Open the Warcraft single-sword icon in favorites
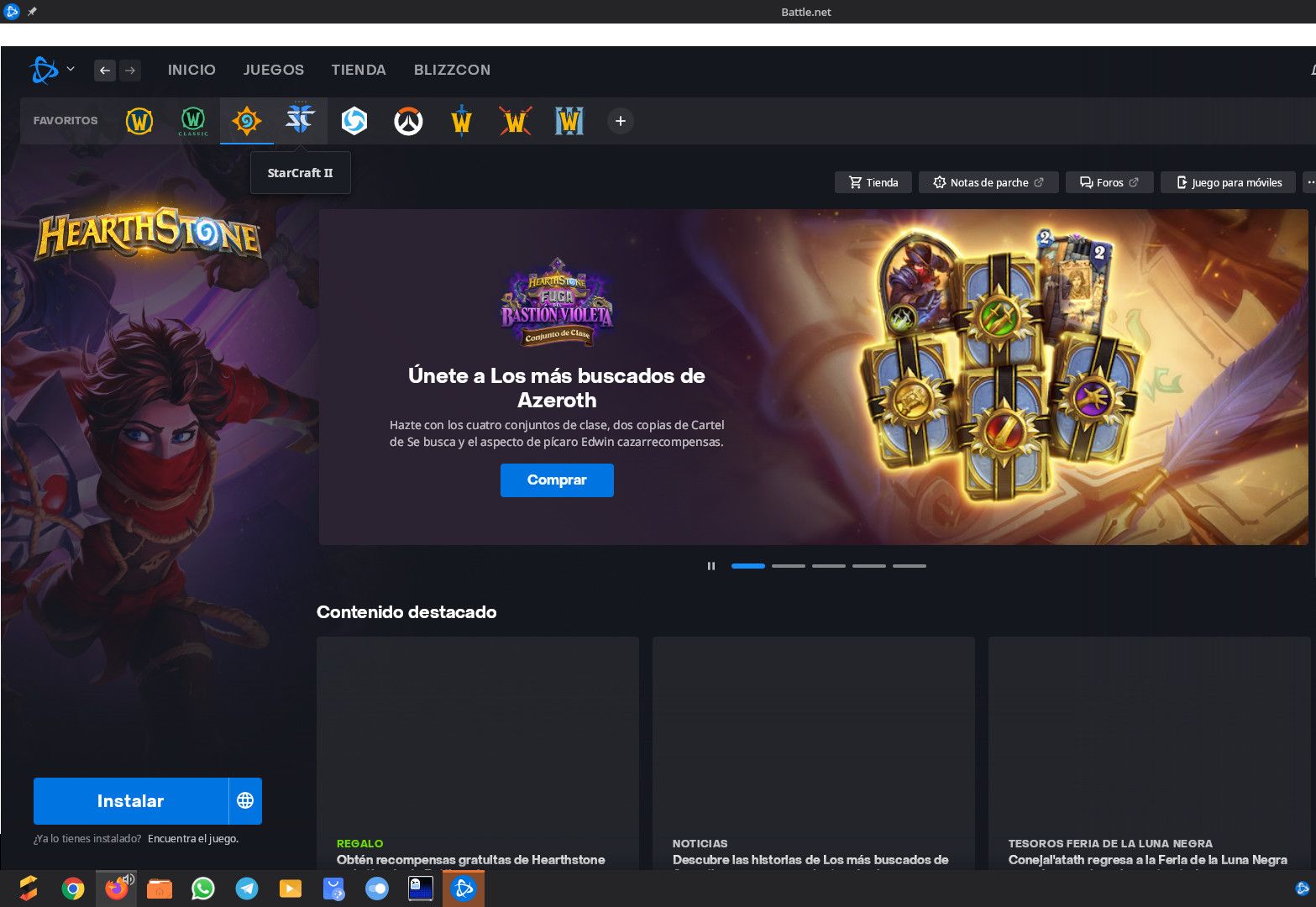1316x907 pixels. 462,121
